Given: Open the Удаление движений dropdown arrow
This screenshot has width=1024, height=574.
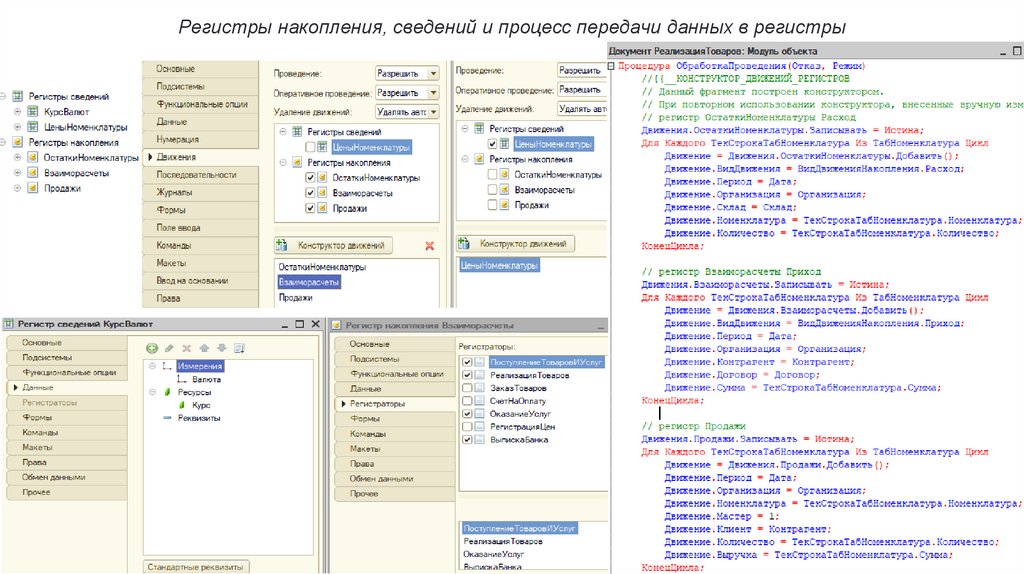Looking at the screenshot, I should tap(432, 111).
